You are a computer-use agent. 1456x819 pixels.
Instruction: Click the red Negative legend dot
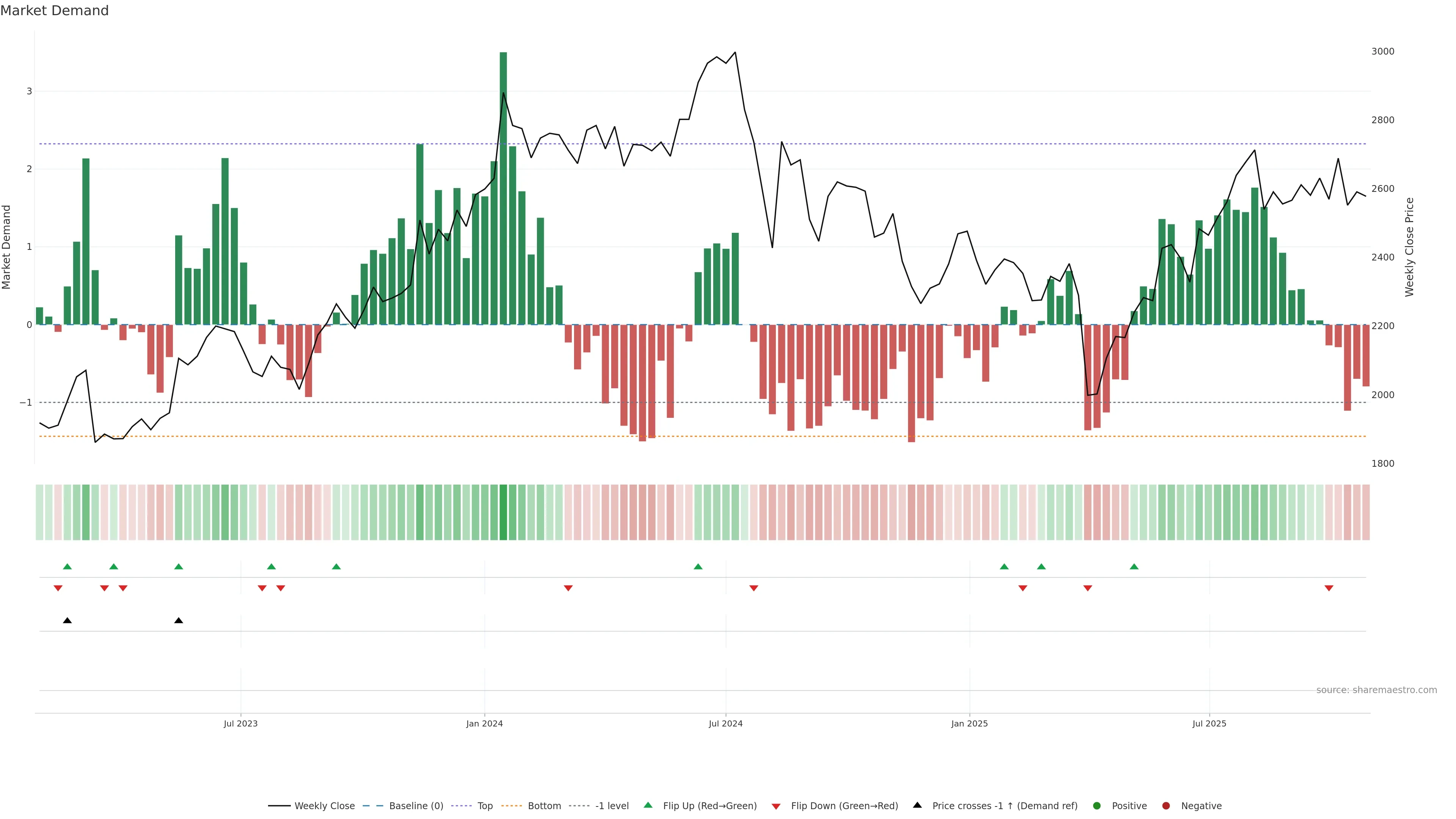click(x=1166, y=806)
